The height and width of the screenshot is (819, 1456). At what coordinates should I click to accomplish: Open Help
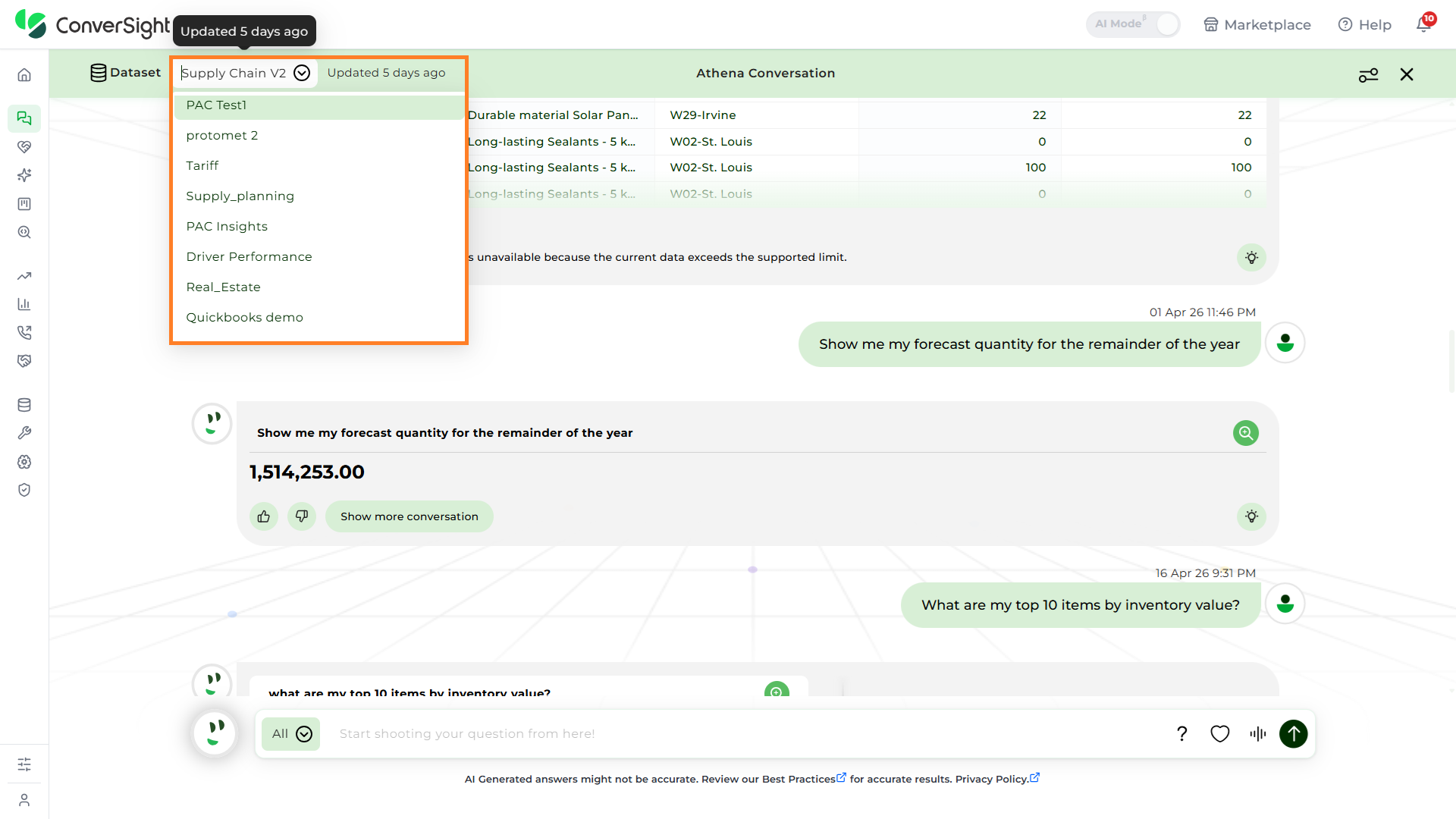1365,25
